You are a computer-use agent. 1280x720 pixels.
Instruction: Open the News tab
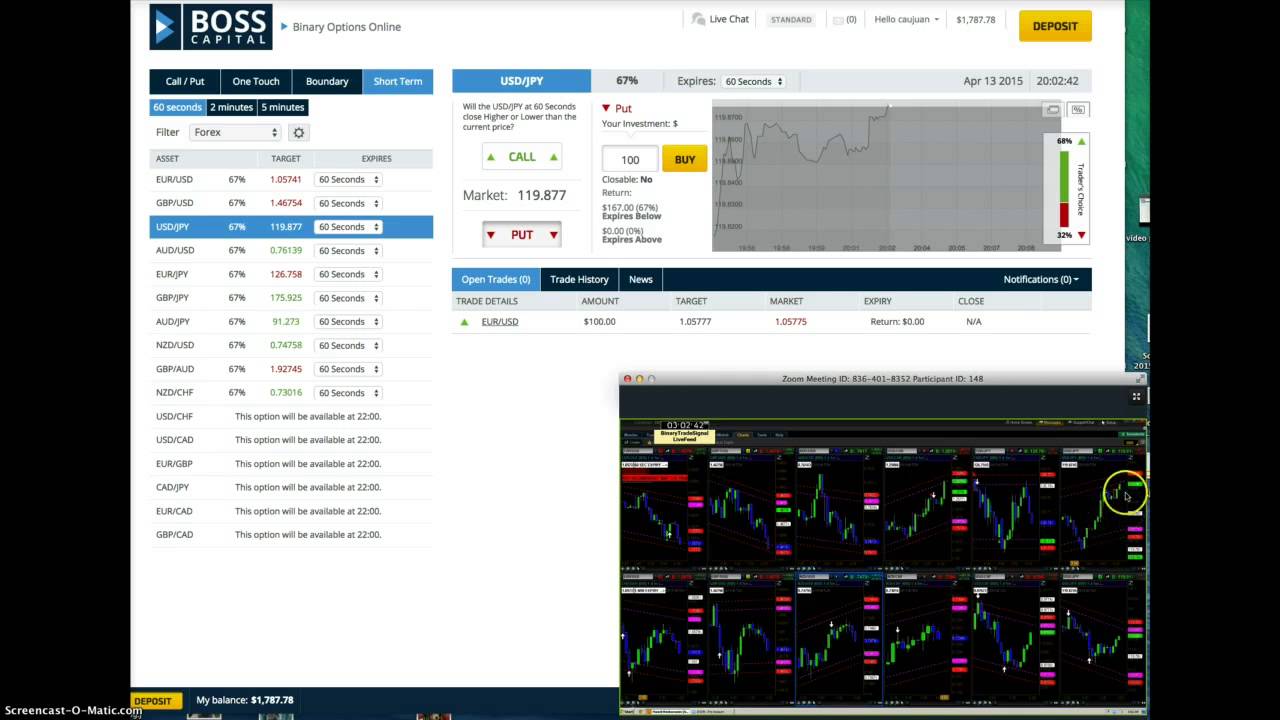click(x=641, y=280)
